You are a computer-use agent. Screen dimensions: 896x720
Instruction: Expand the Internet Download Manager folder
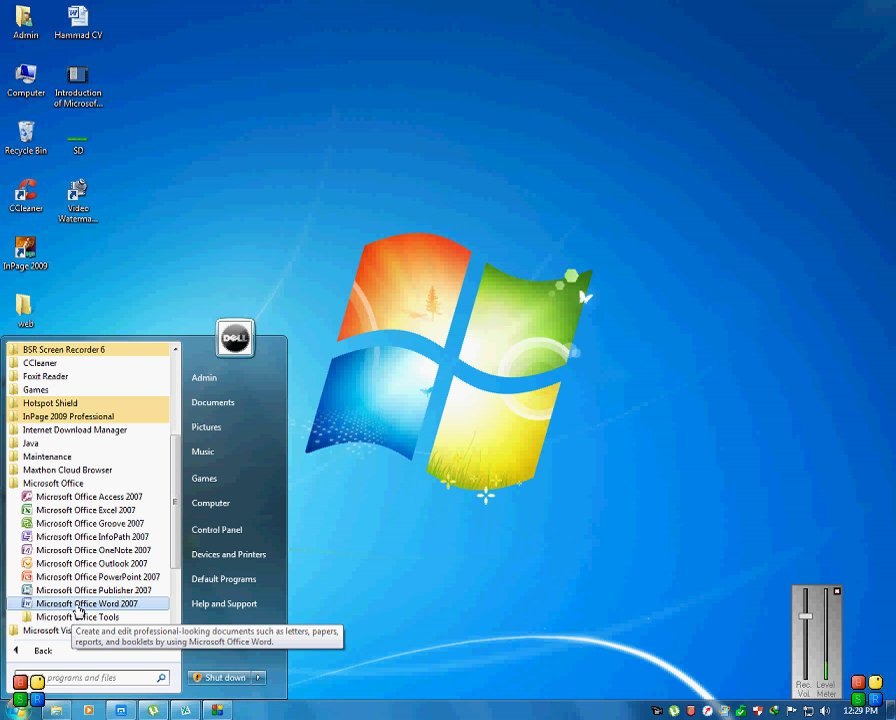pos(88,430)
